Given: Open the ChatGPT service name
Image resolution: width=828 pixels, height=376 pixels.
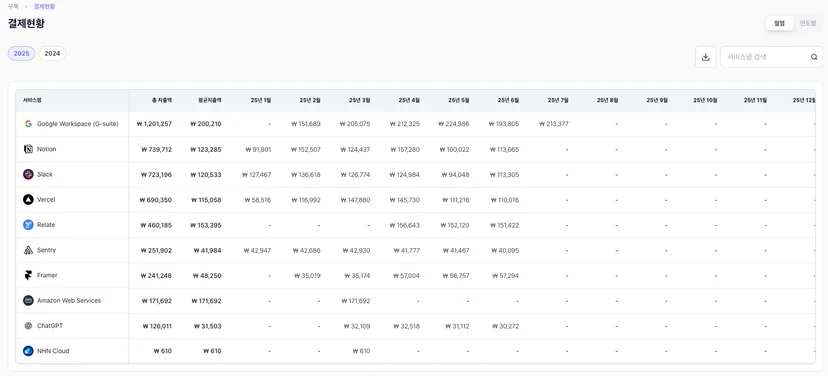Looking at the screenshot, I should point(50,326).
